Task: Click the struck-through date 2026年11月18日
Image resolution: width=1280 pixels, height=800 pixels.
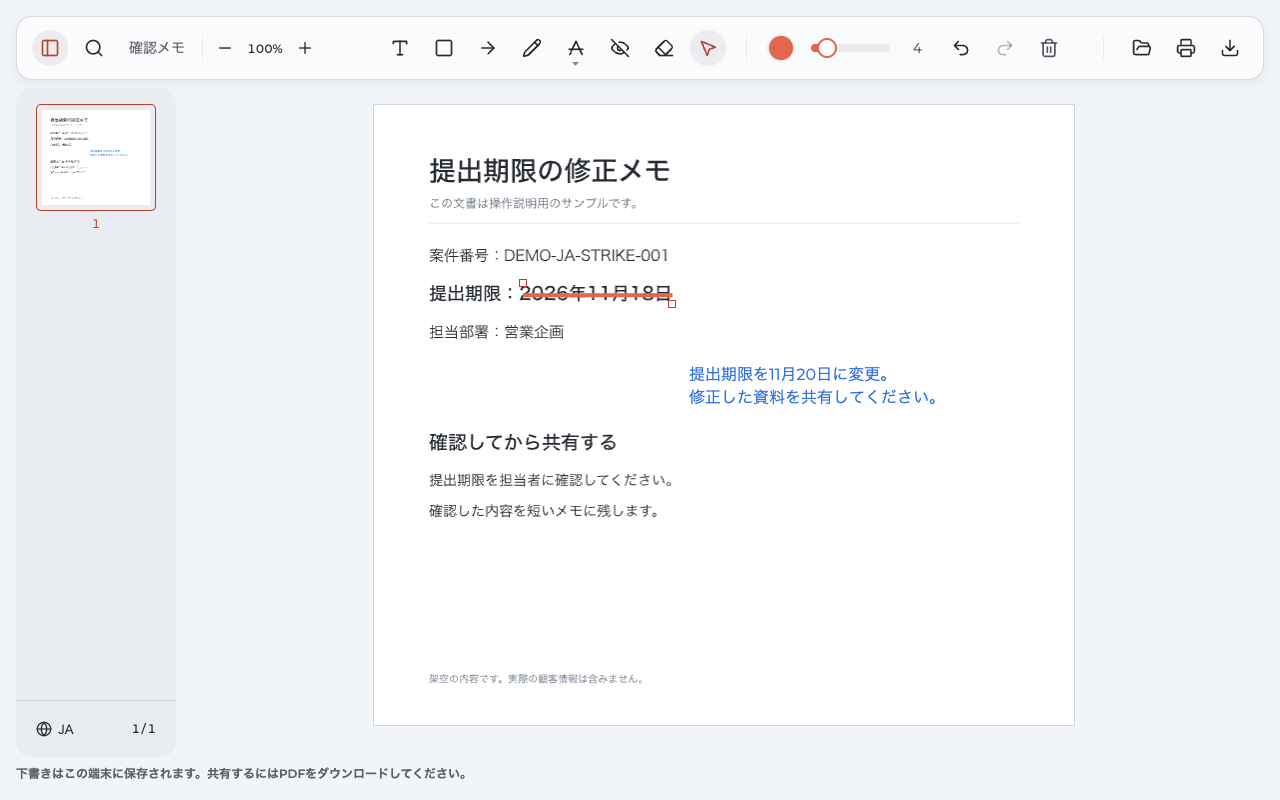Action: click(x=597, y=293)
